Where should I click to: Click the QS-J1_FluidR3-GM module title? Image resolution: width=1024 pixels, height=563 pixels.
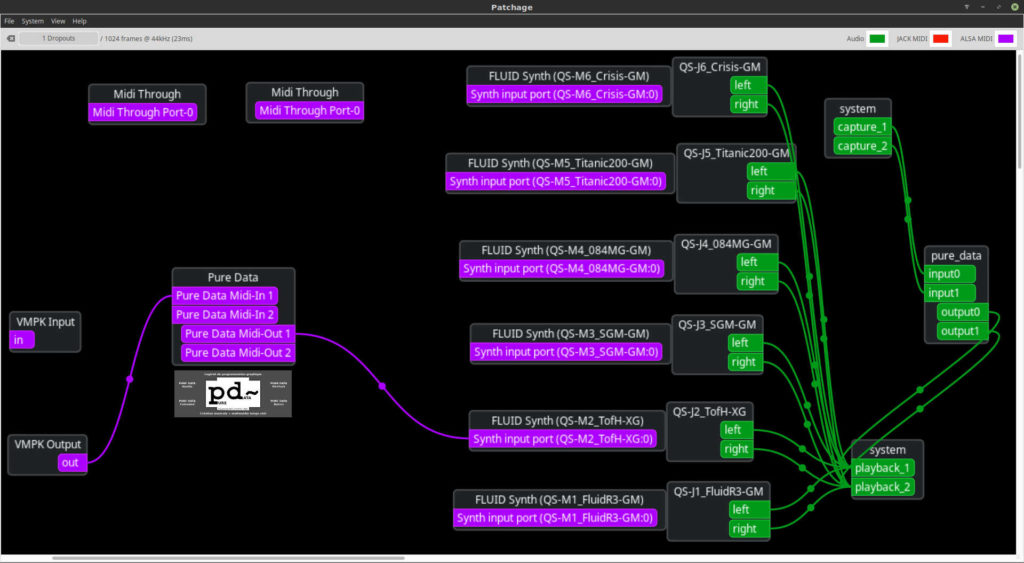pyautogui.click(x=718, y=491)
